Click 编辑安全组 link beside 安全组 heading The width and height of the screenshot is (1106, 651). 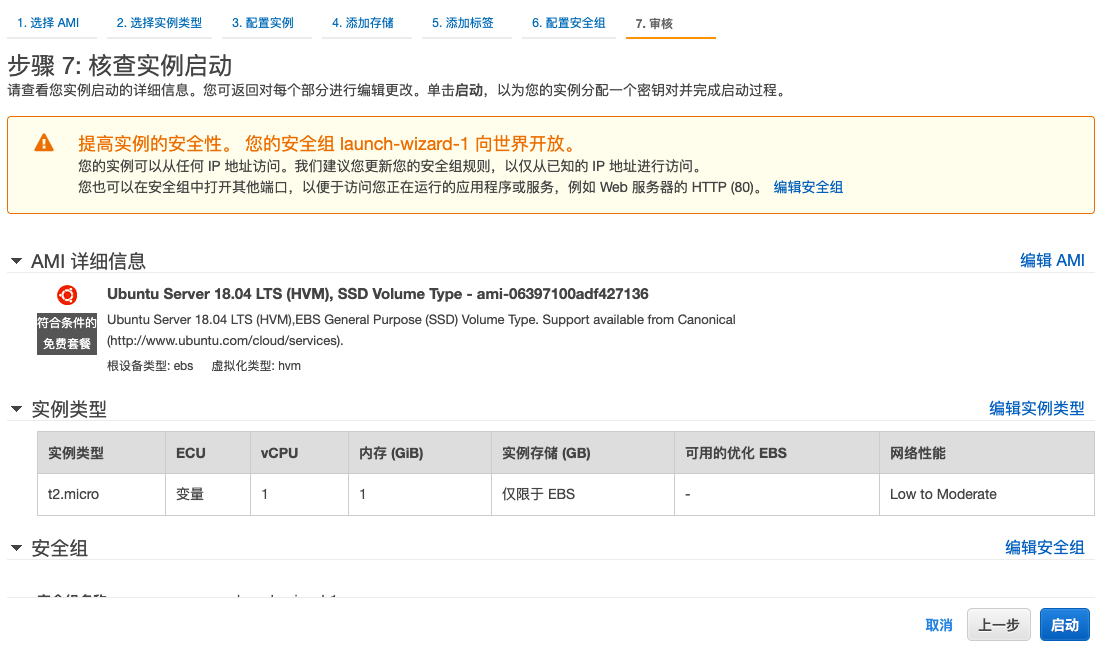tap(1045, 547)
